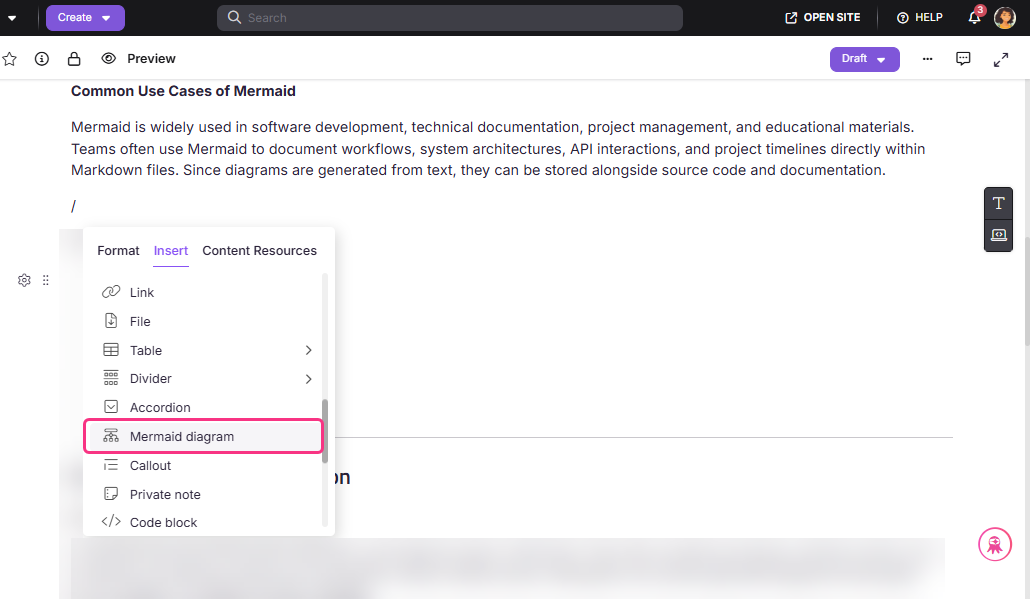Click the Mermaid description paragraph
Screen dimensions: 1030x599
click(498, 148)
